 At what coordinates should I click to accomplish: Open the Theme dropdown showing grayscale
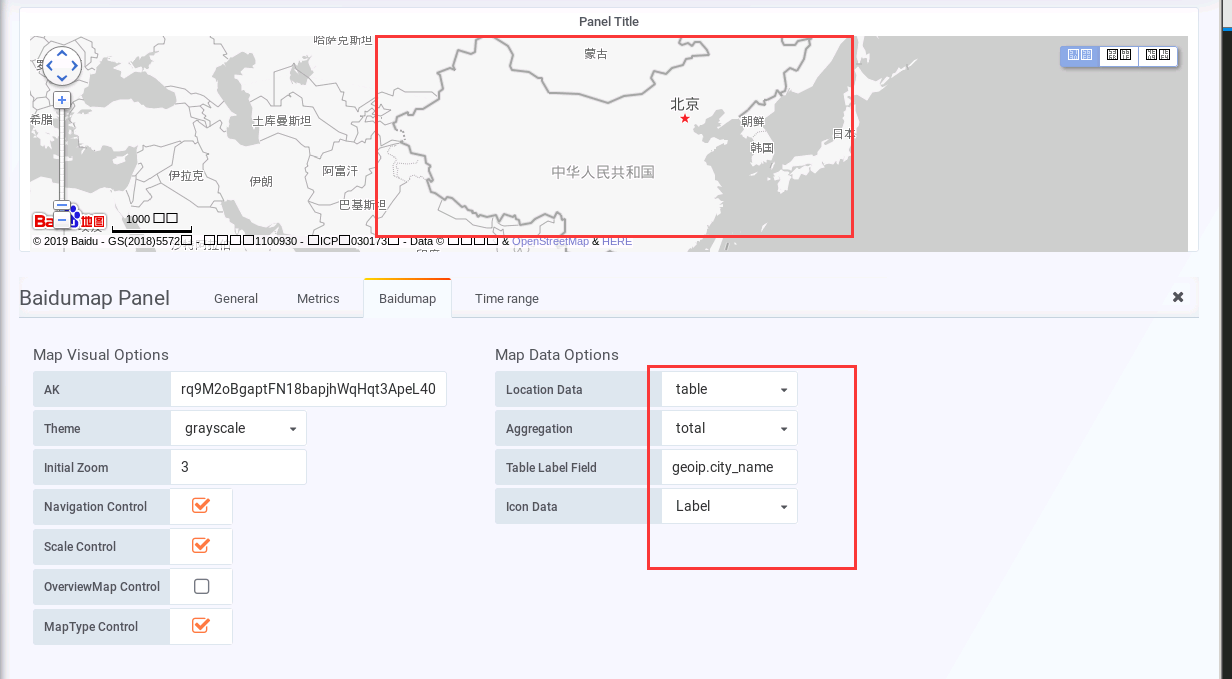238,427
